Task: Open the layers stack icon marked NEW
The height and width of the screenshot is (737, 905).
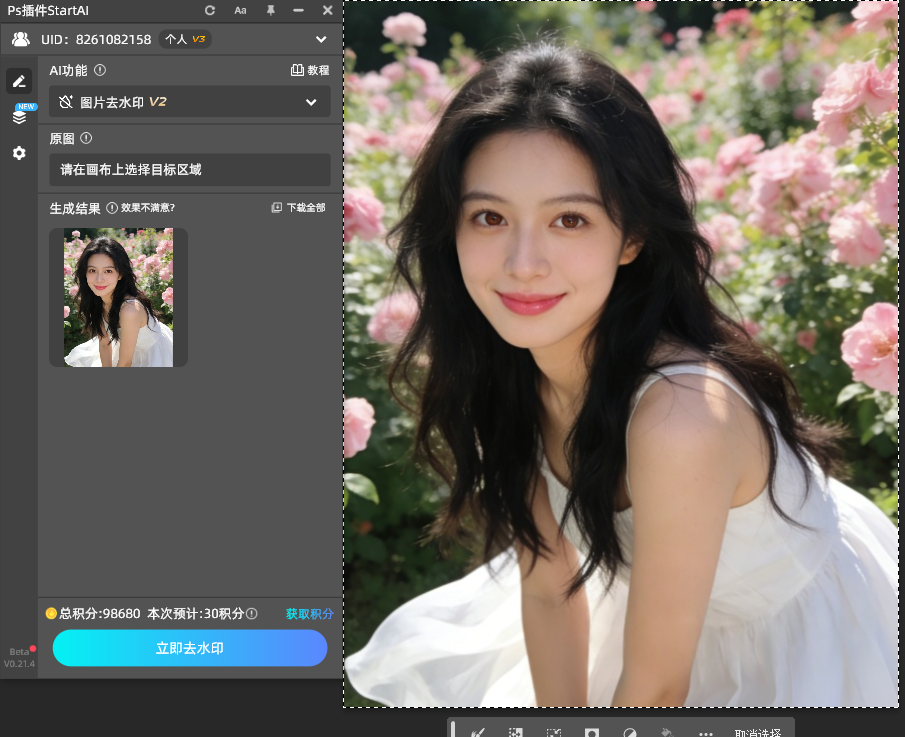Action: click(x=19, y=117)
